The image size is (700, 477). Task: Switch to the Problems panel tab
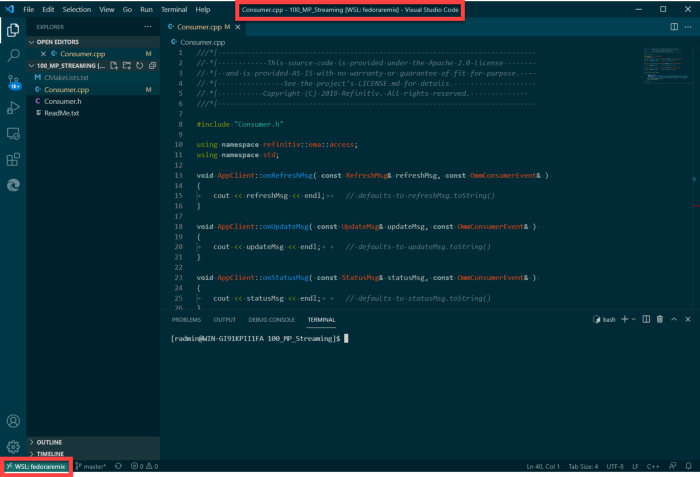tap(186, 320)
